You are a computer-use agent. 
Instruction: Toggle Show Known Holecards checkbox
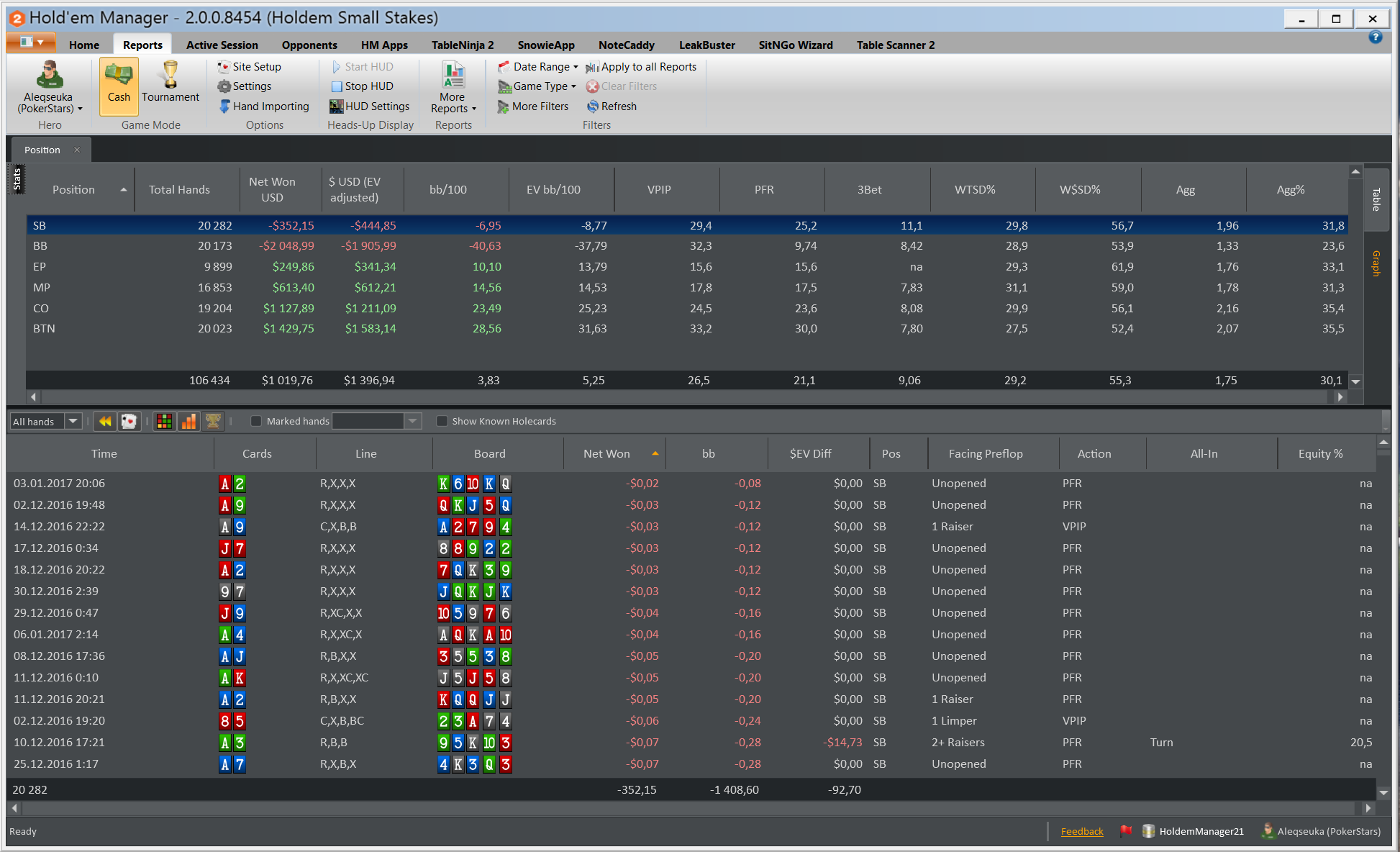click(442, 422)
